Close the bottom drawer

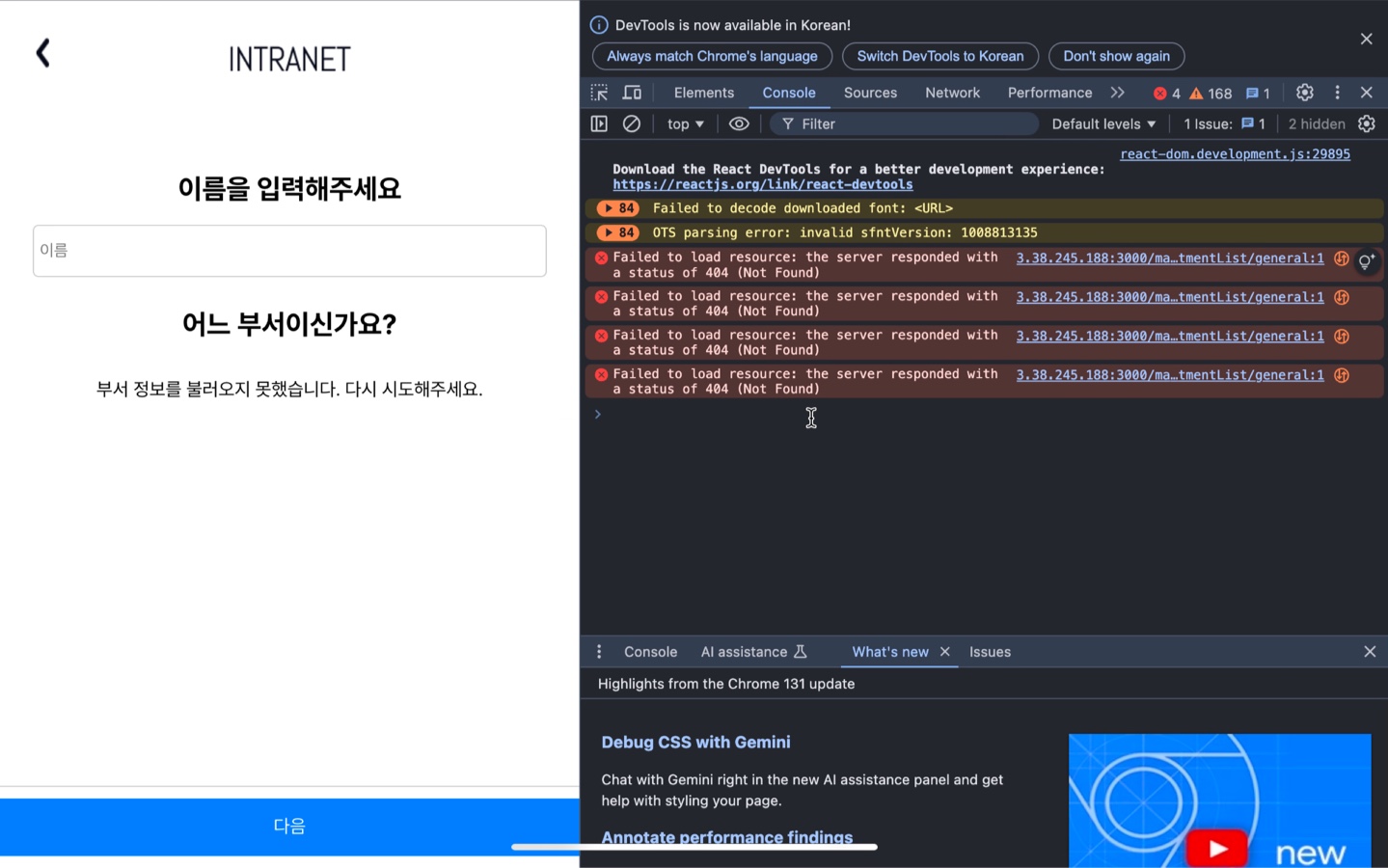[x=1369, y=652]
